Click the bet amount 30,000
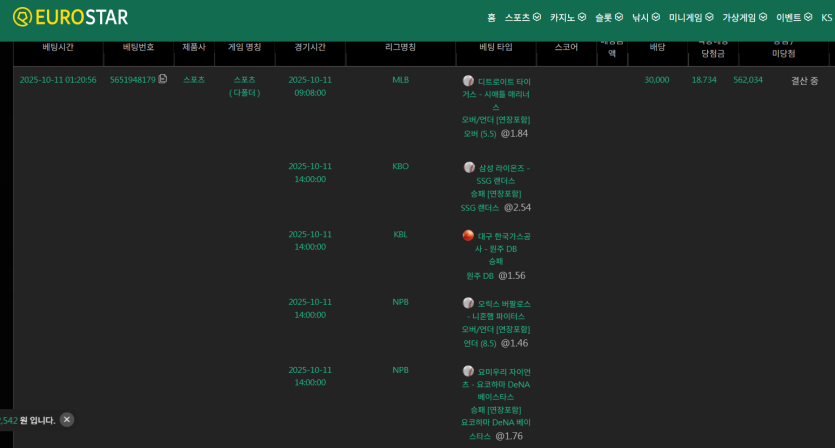This screenshot has width=835, height=448. point(657,80)
